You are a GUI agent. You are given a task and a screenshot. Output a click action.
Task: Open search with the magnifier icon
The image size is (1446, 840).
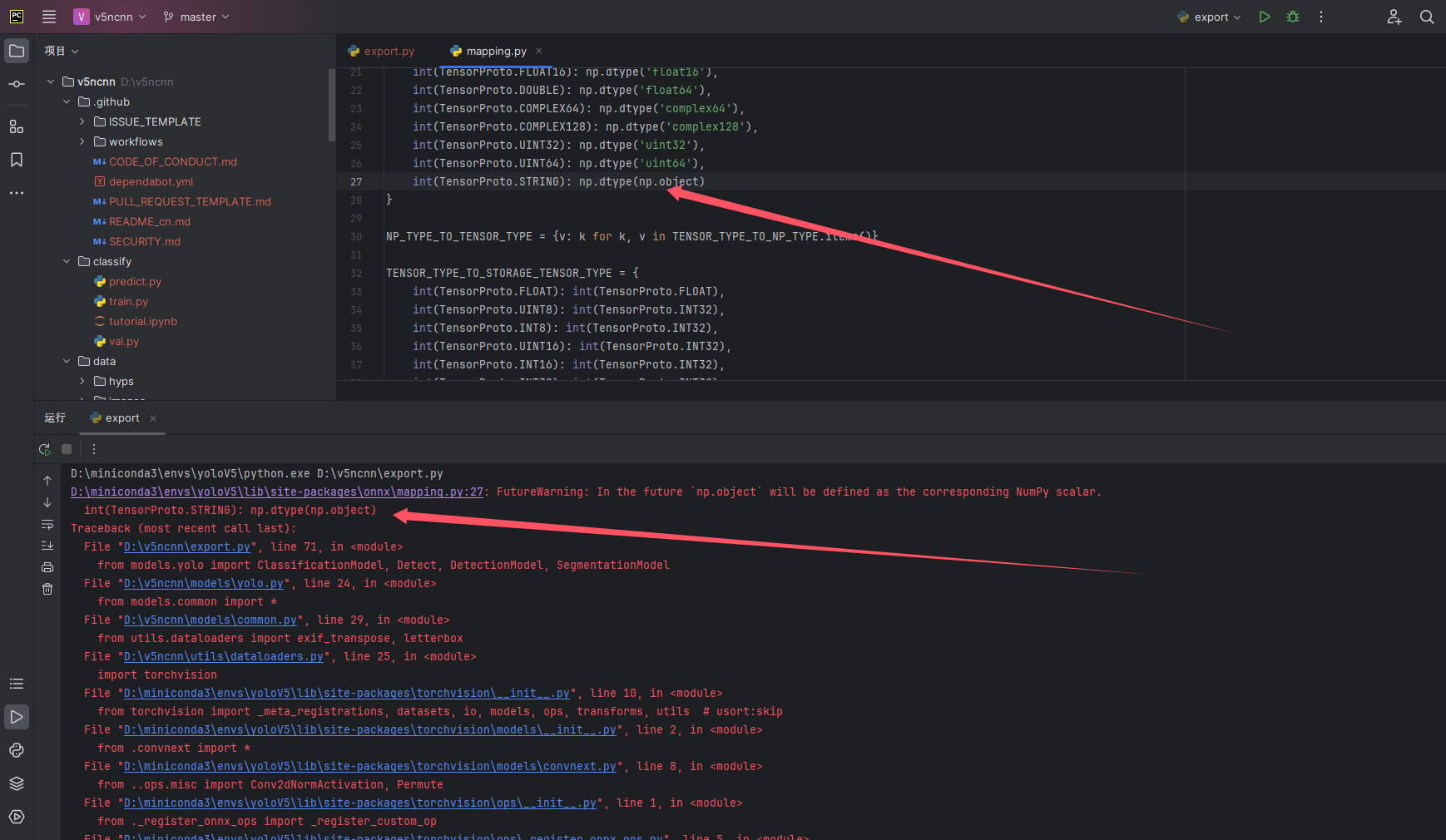click(x=1427, y=17)
